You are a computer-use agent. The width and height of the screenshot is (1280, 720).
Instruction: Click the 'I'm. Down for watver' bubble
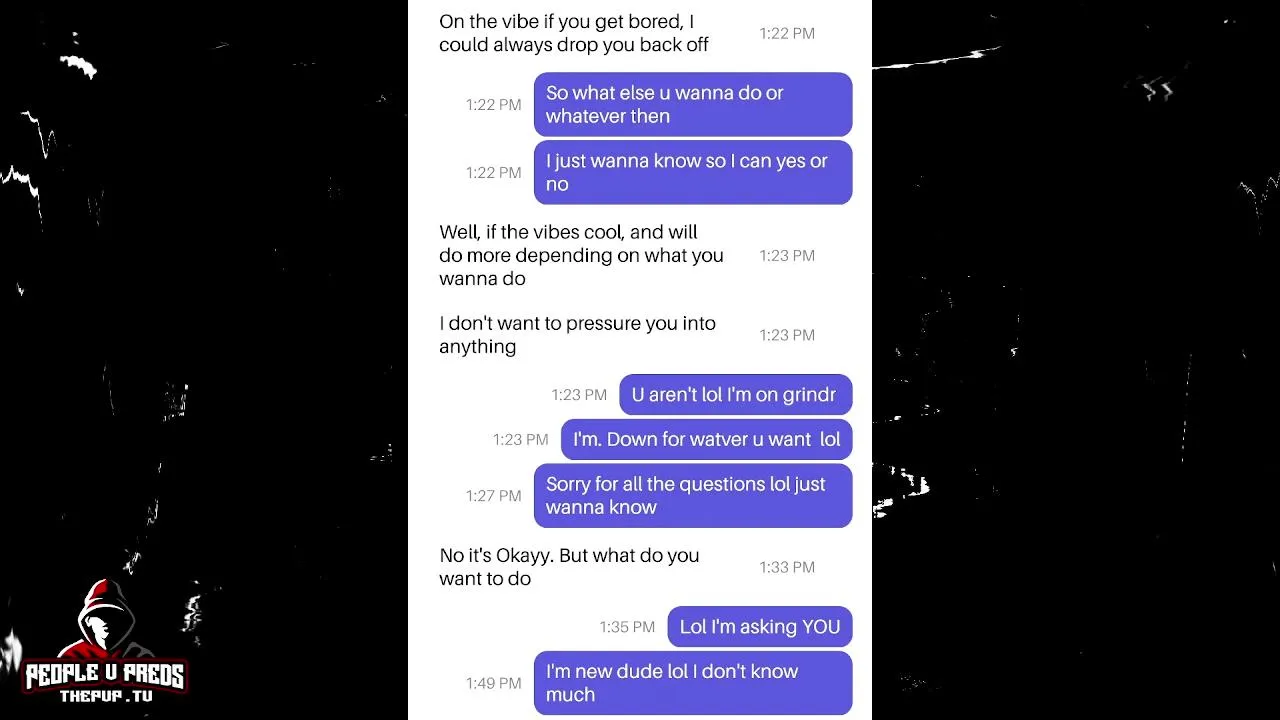[x=706, y=439]
